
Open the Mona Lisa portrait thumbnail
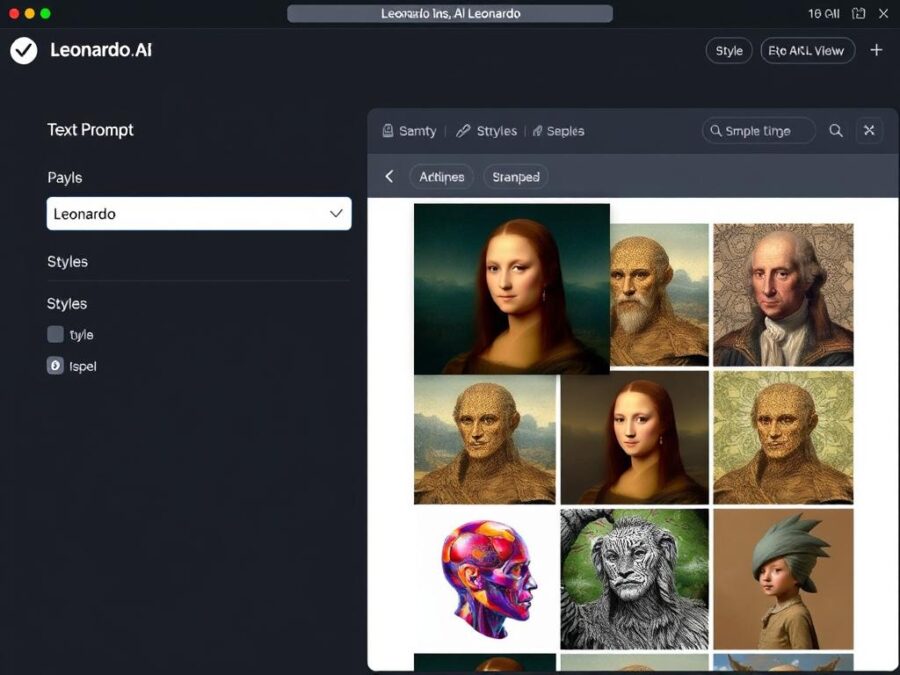510,288
